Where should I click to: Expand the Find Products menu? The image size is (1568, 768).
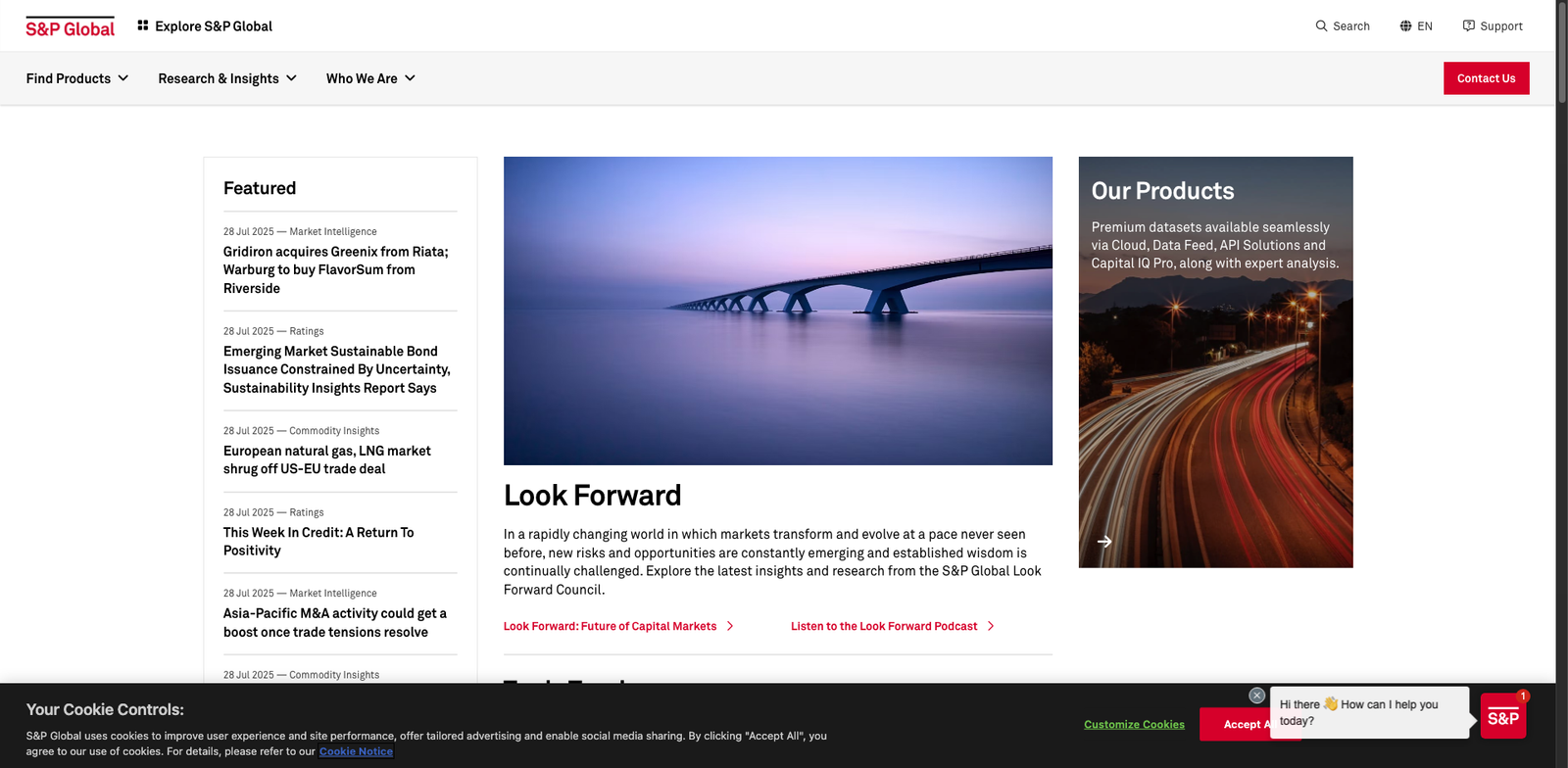point(77,78)
